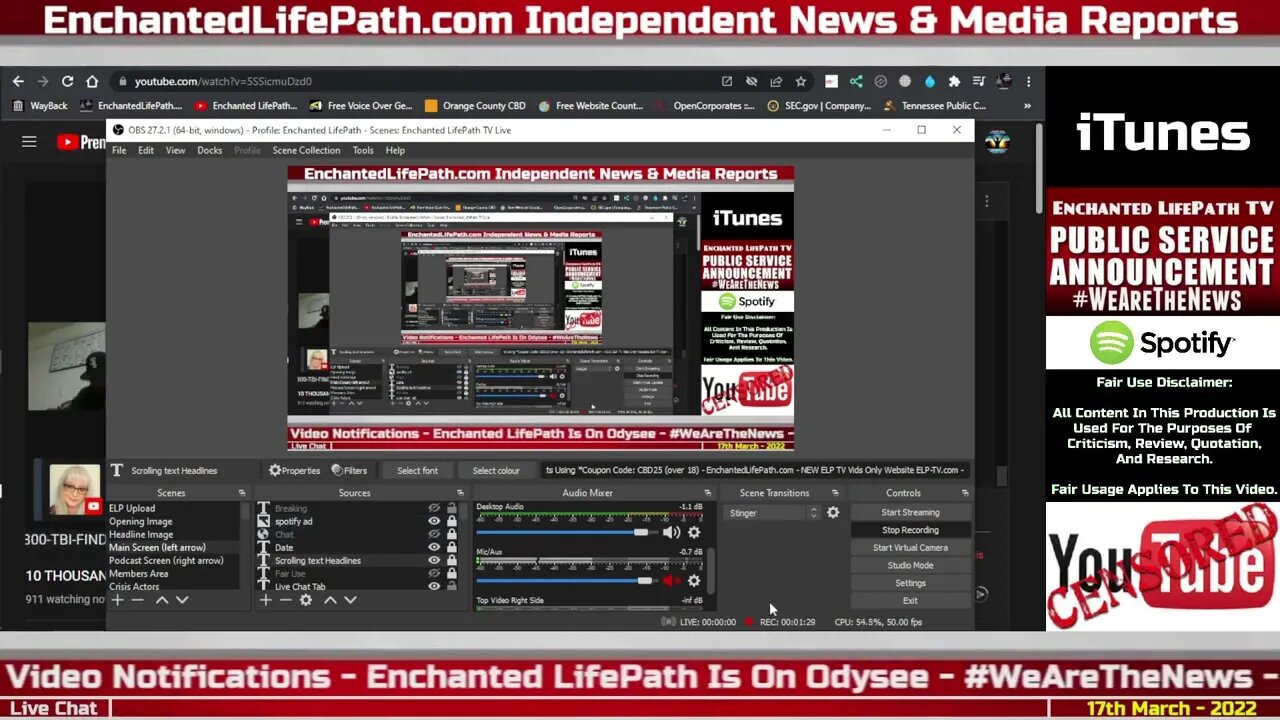Open transition properties gear icon

pos(833,513)
